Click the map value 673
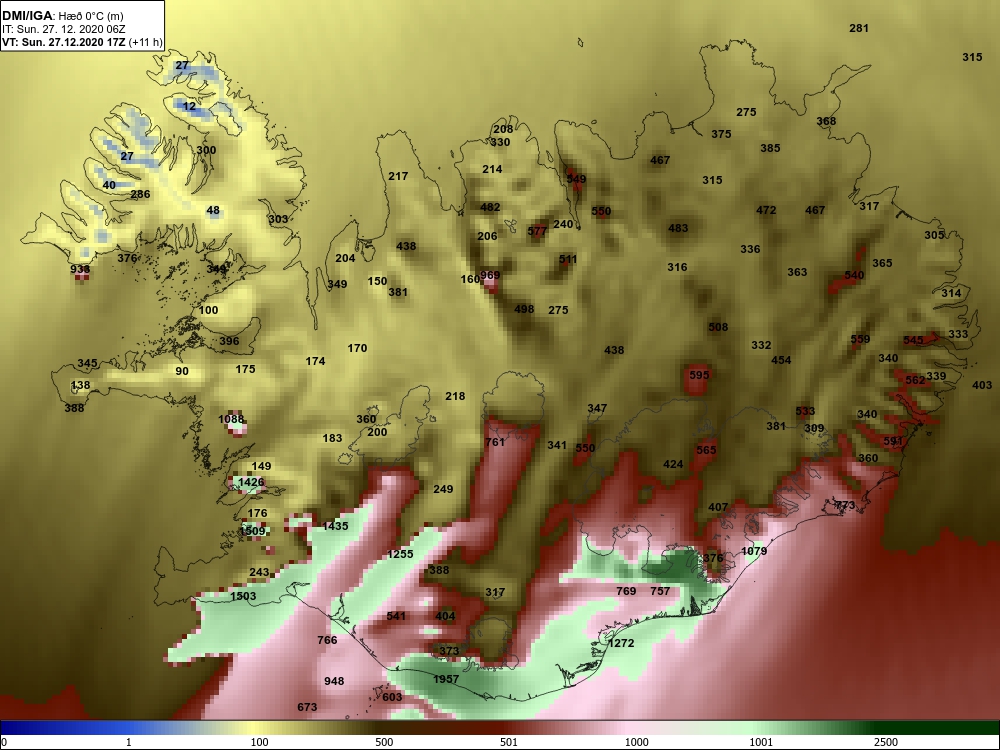Image resolution: width=1000 pixels, height=750 pixels. point(307,707)
